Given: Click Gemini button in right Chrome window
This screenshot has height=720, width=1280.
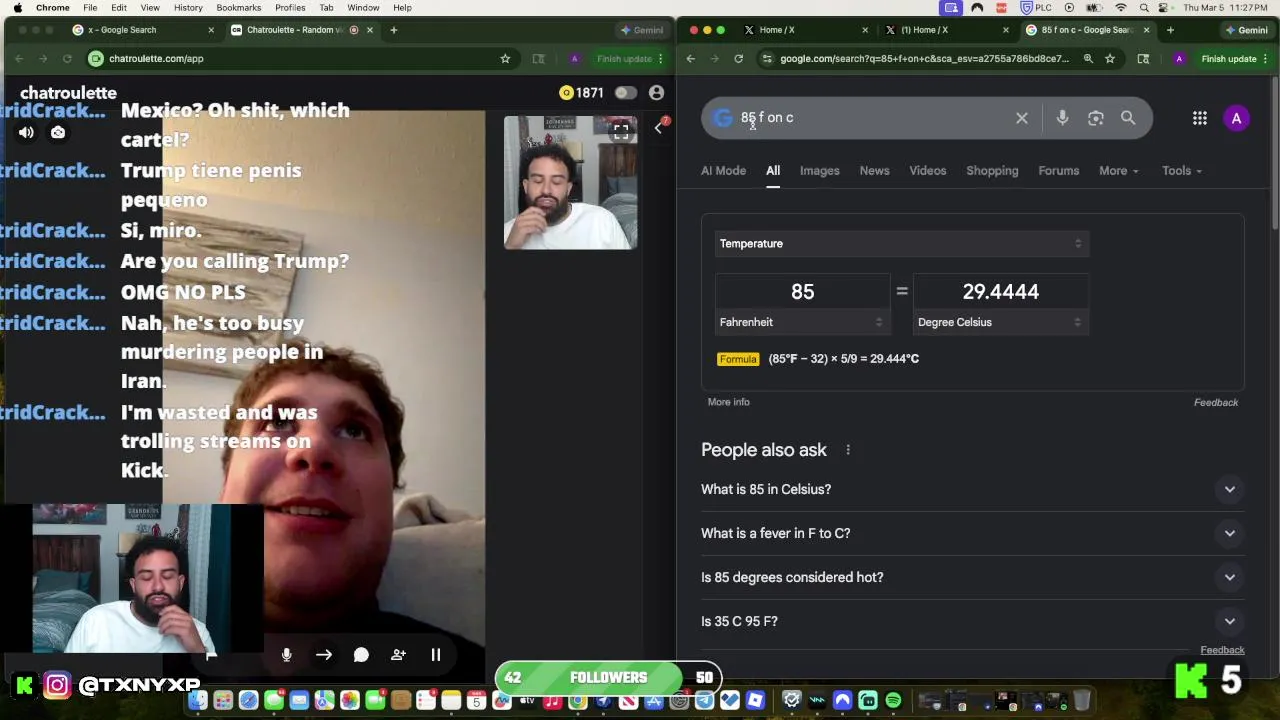Looking at the screenshot, I should [1247, 30].
